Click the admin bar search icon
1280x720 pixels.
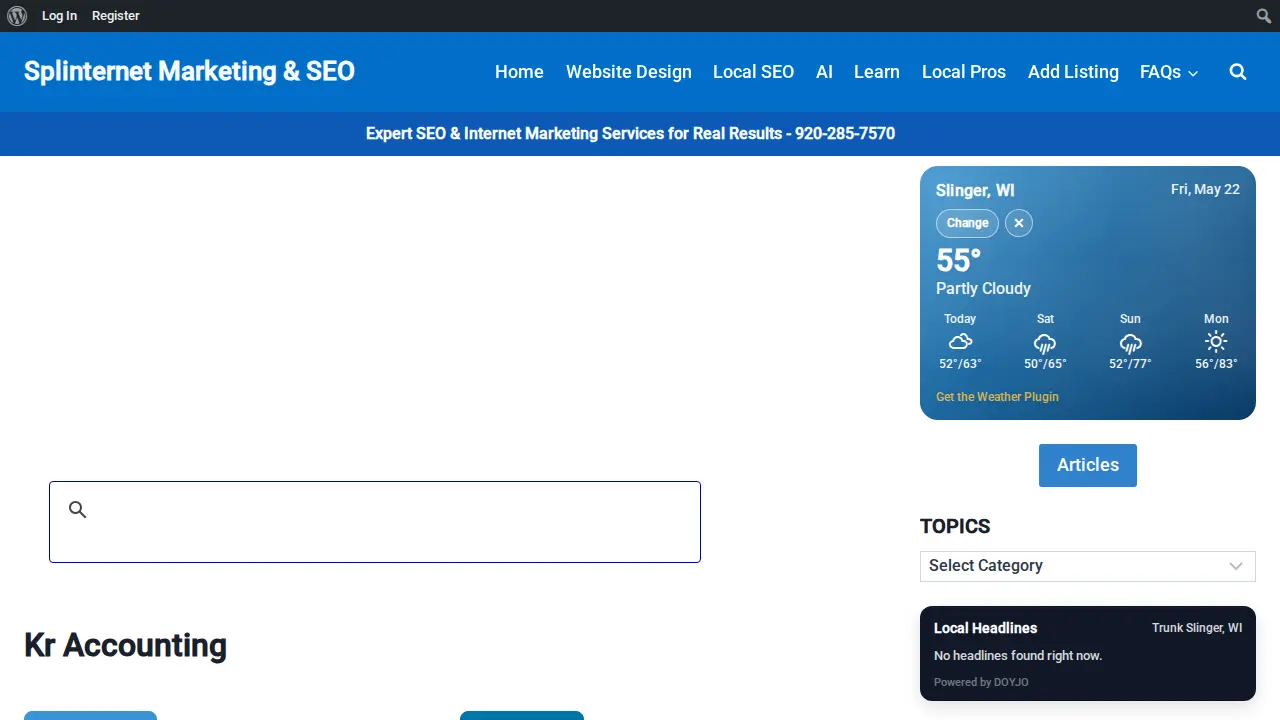click(1264, 16)
